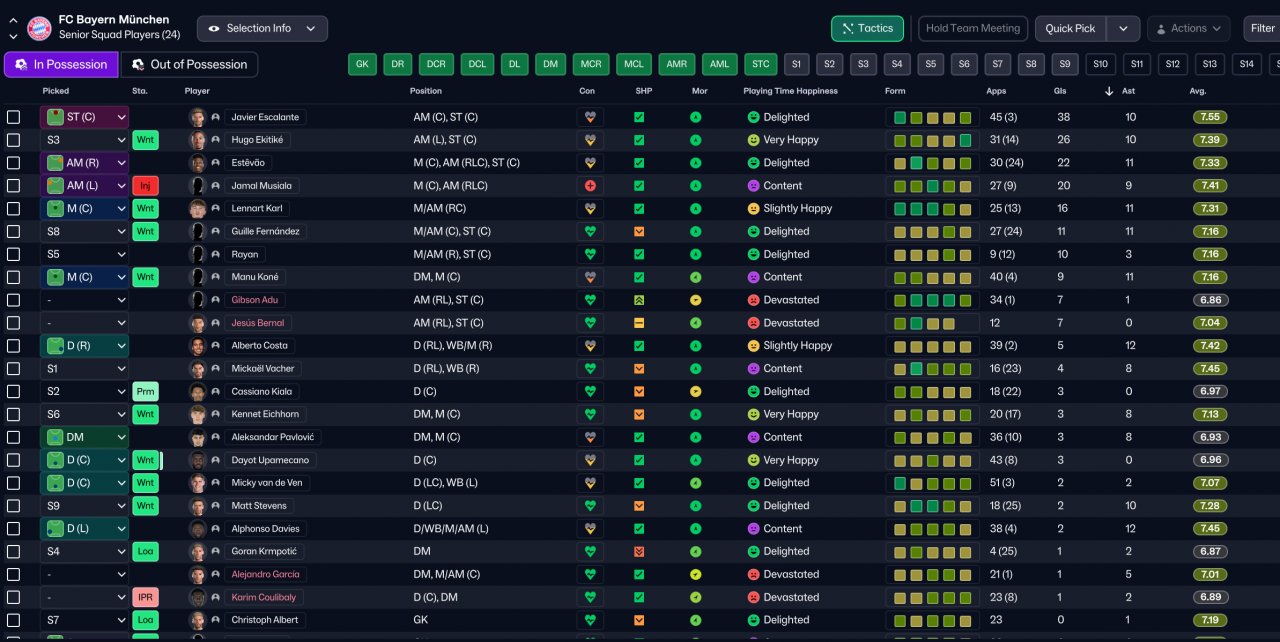Select the GK position slot
The width and height of the screenshot is (1280, 642).
coord(362,64)
